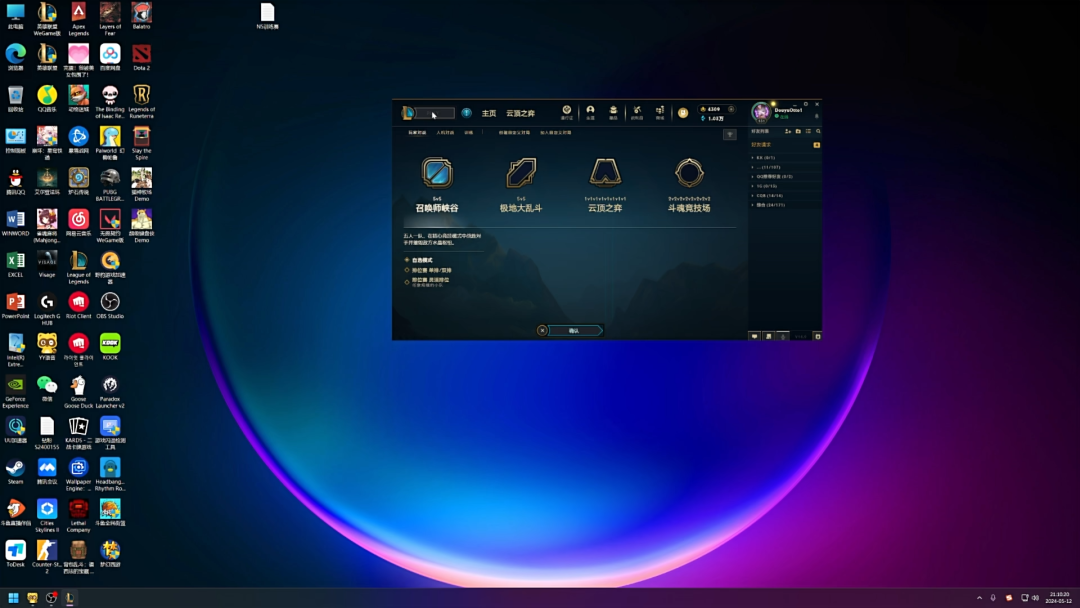1080x608 pixels.
Task: Select the Dota 2 desktop shortcut
Action: pos(141,57)
